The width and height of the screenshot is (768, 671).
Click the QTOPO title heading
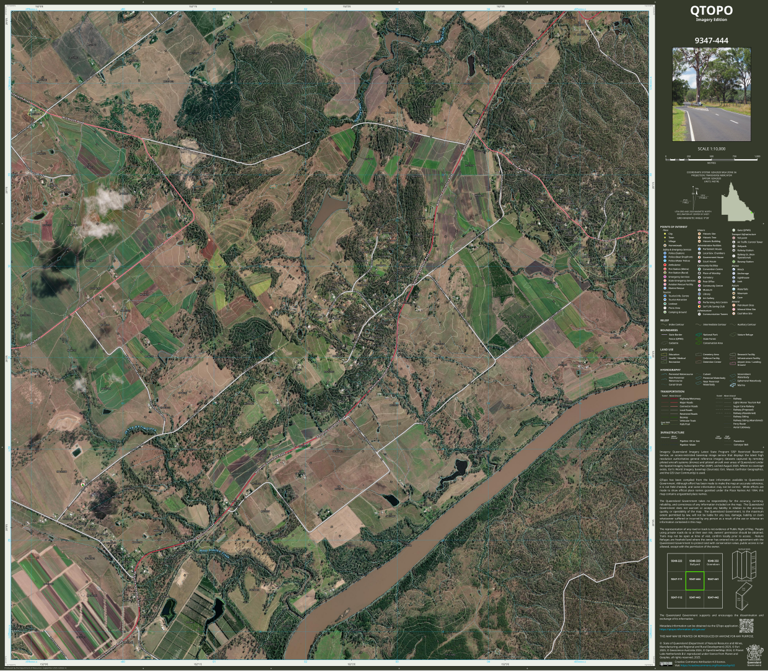coord(711,10)
